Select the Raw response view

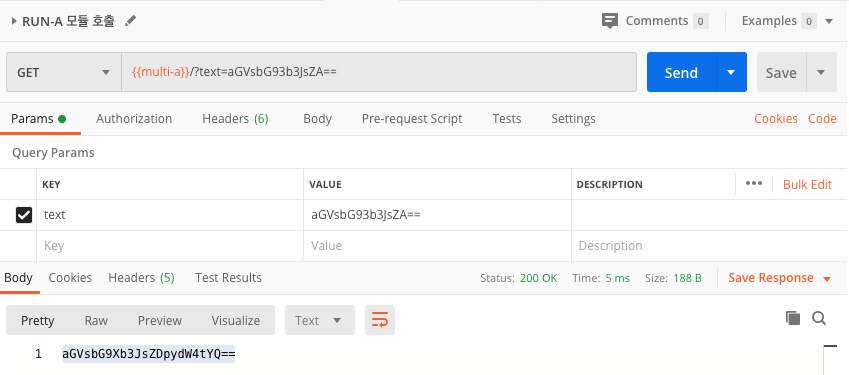coord(96,320)
